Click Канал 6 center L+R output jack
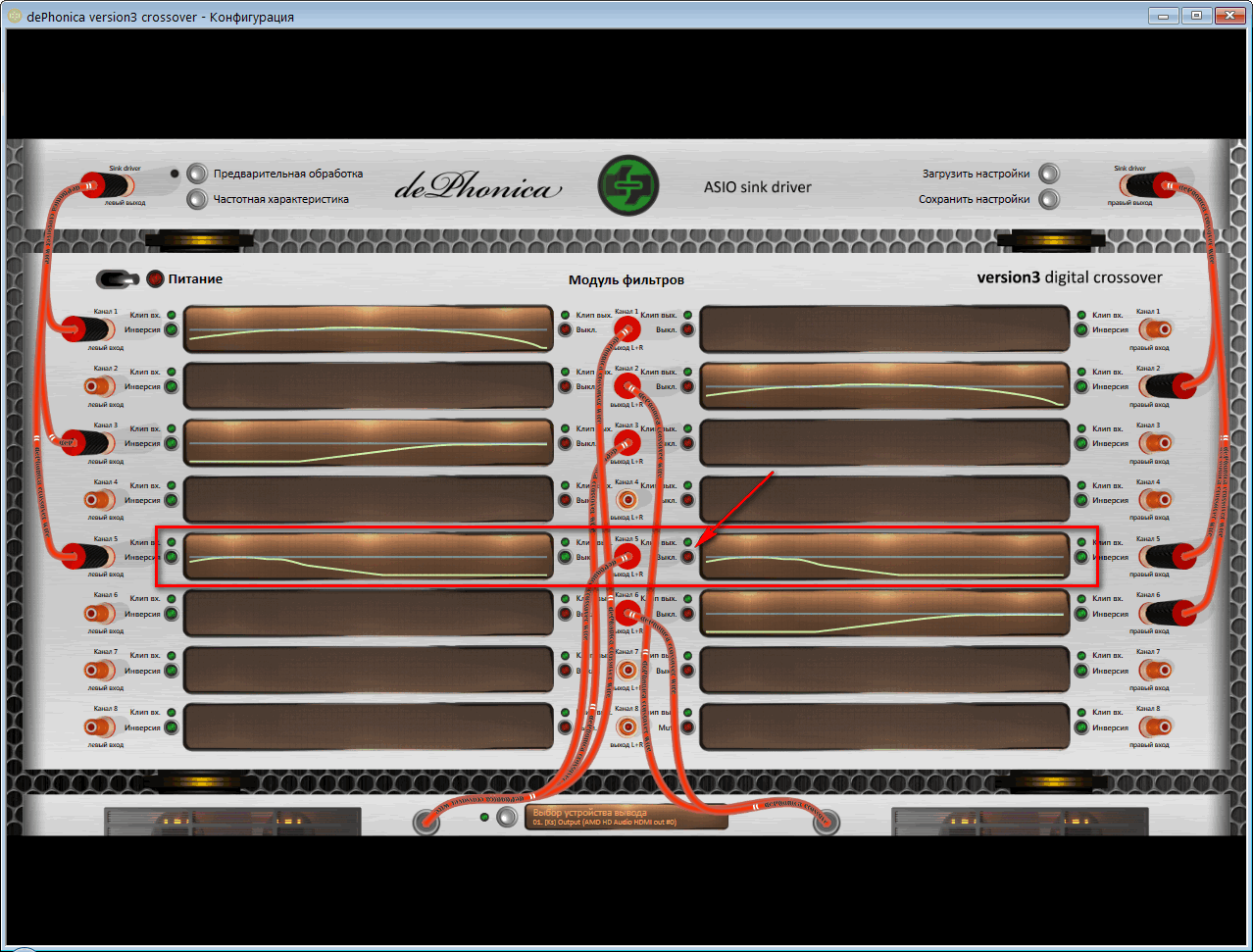This screenshot has width=1253, height=952. pyautogui.click(x=627, y=614)
